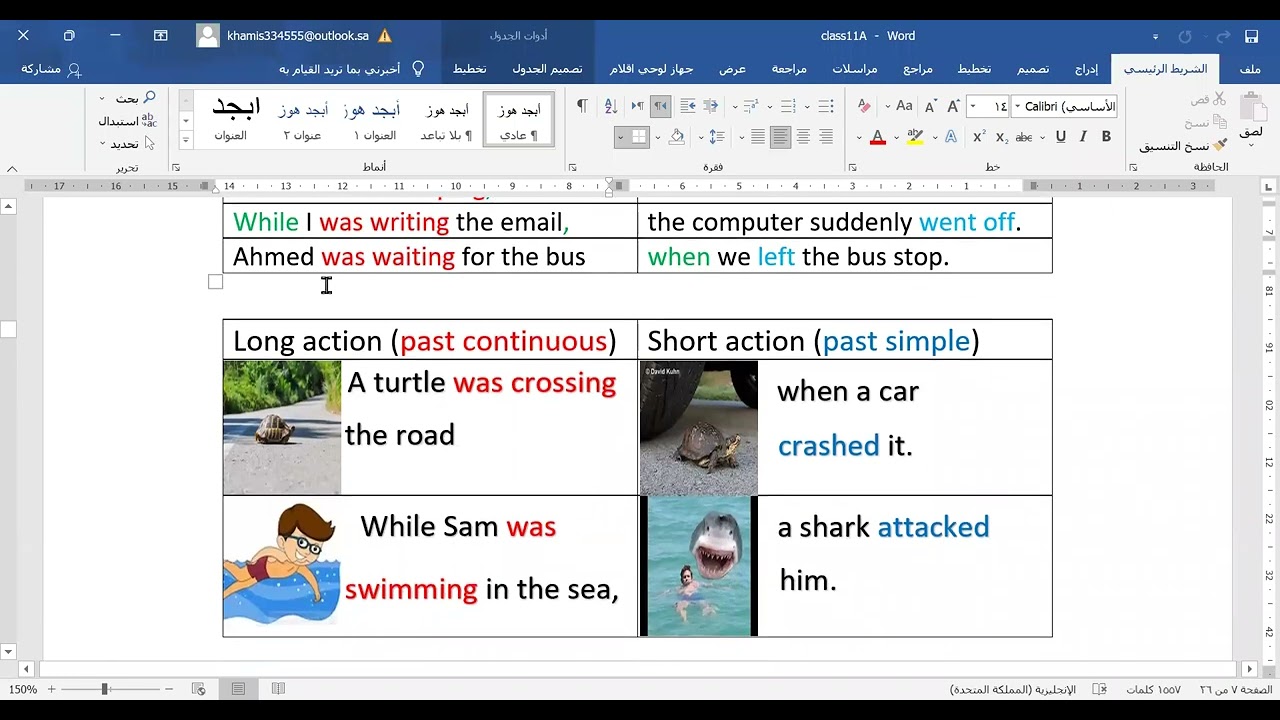The width and height of the screenshot is (1280, 720).
Task: Expand the styles gallery
Action: pos(186,140)
